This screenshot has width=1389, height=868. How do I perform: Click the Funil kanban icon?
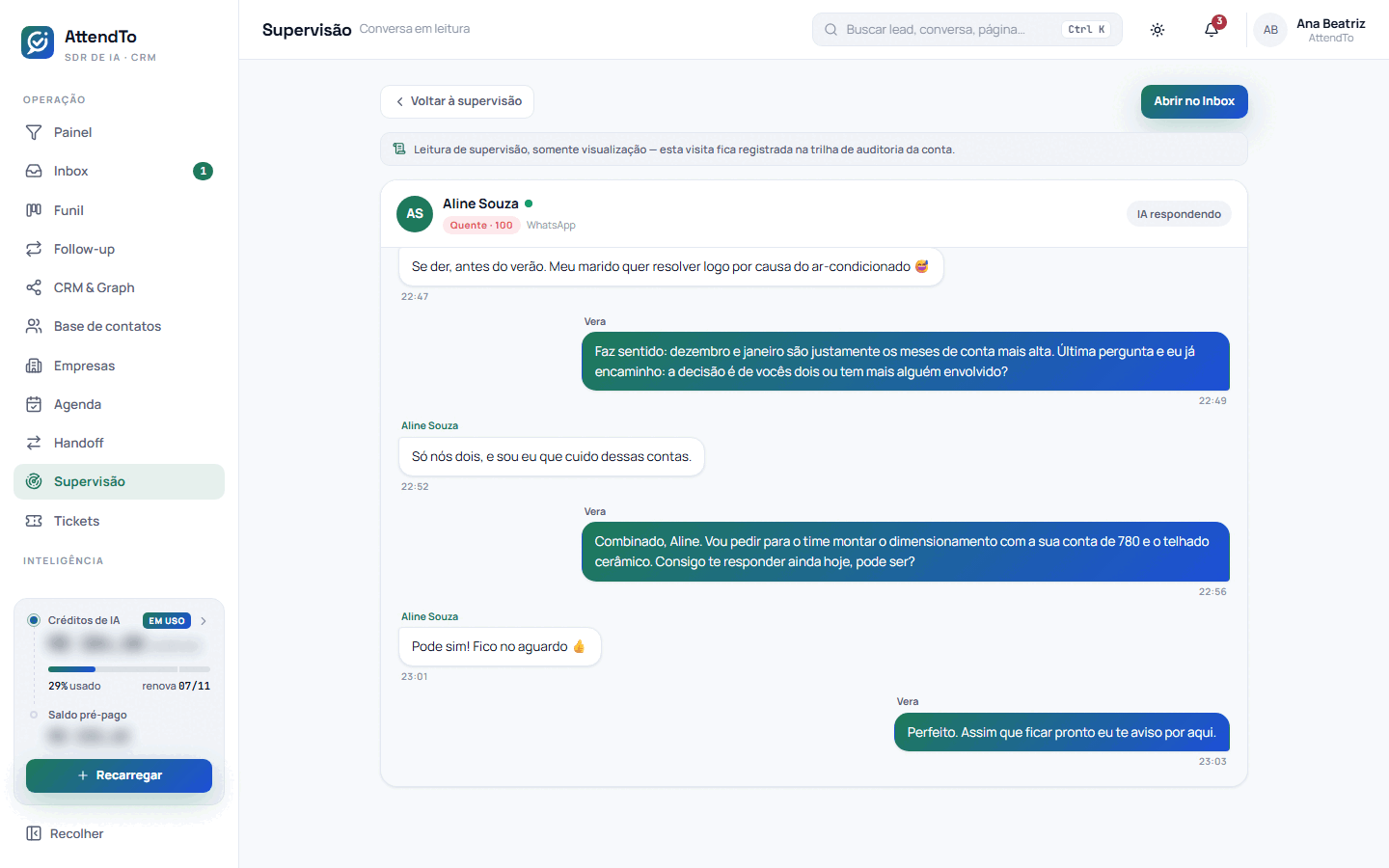tap(34, 210)
